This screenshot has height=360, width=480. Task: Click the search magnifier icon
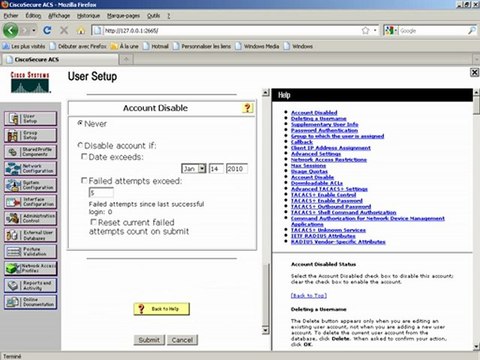[472, 31]
